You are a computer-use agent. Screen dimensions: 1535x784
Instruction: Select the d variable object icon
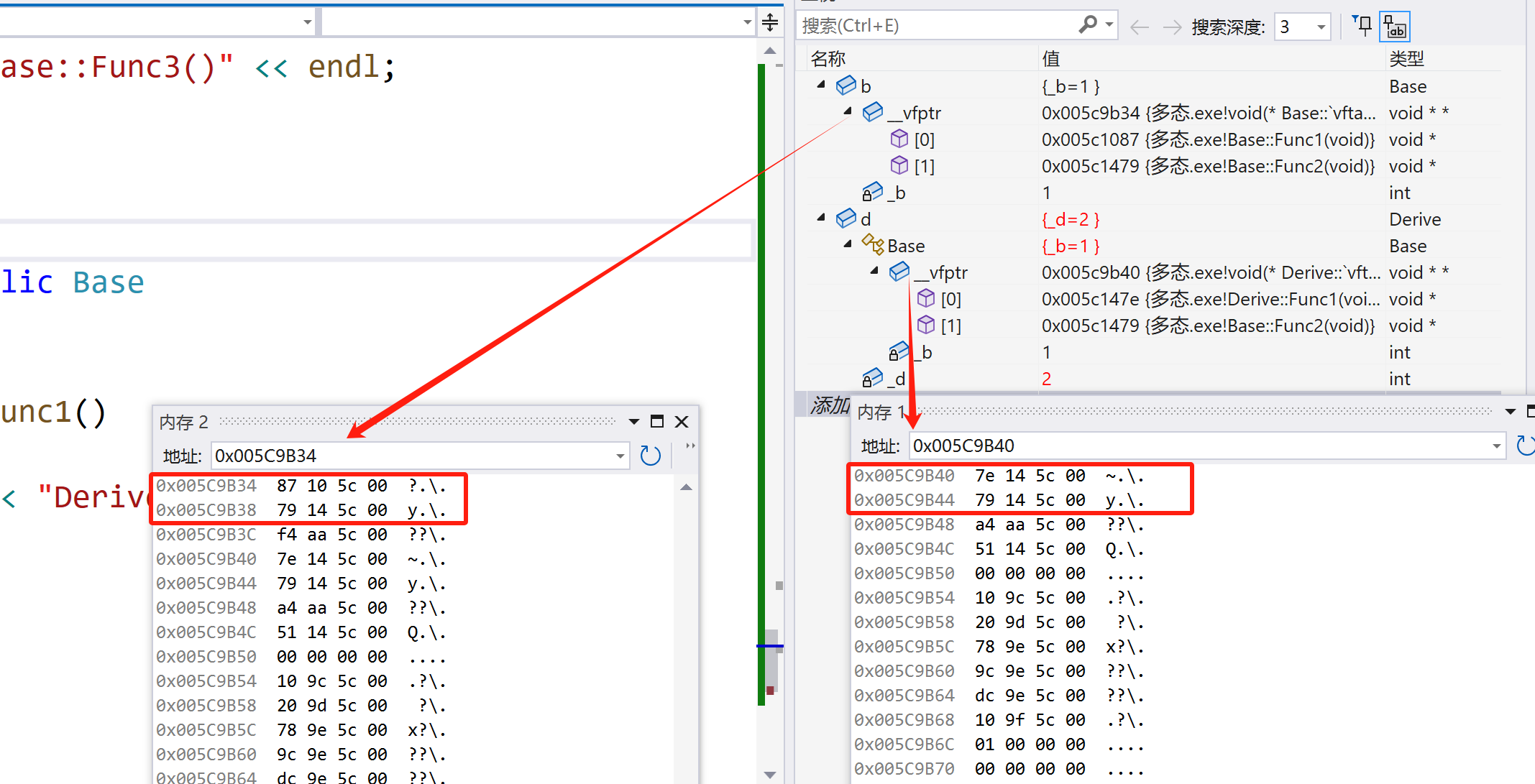tap(846, 218)
